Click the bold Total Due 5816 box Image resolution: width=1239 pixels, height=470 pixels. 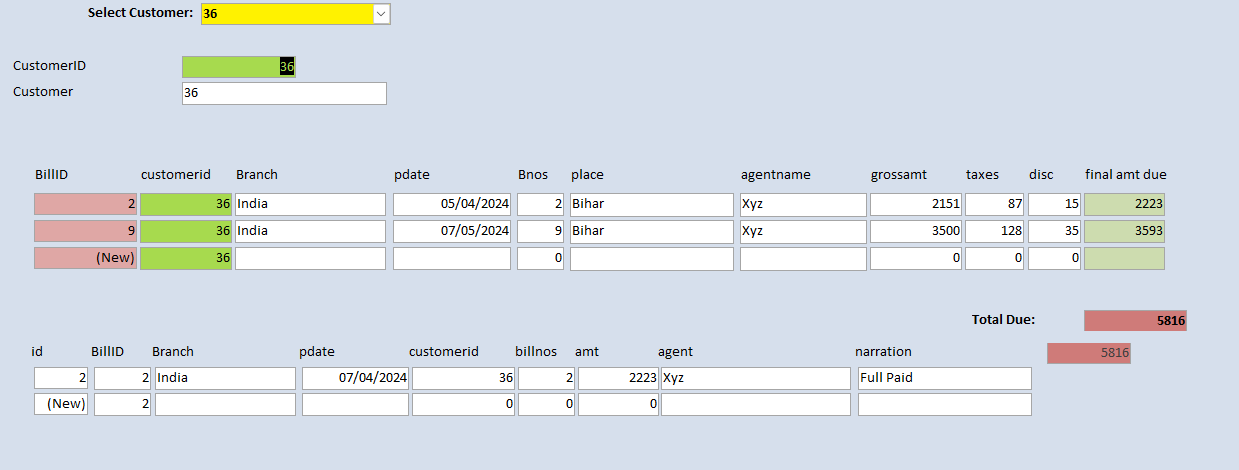[x=1135, y=321]
